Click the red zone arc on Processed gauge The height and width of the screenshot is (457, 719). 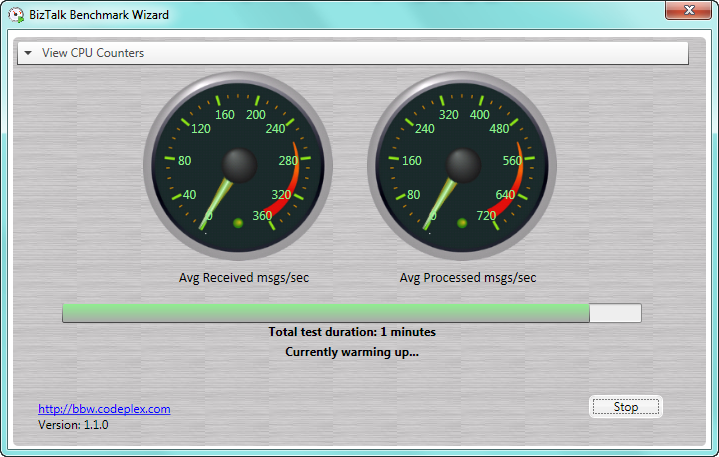click(x=514, y=195)
